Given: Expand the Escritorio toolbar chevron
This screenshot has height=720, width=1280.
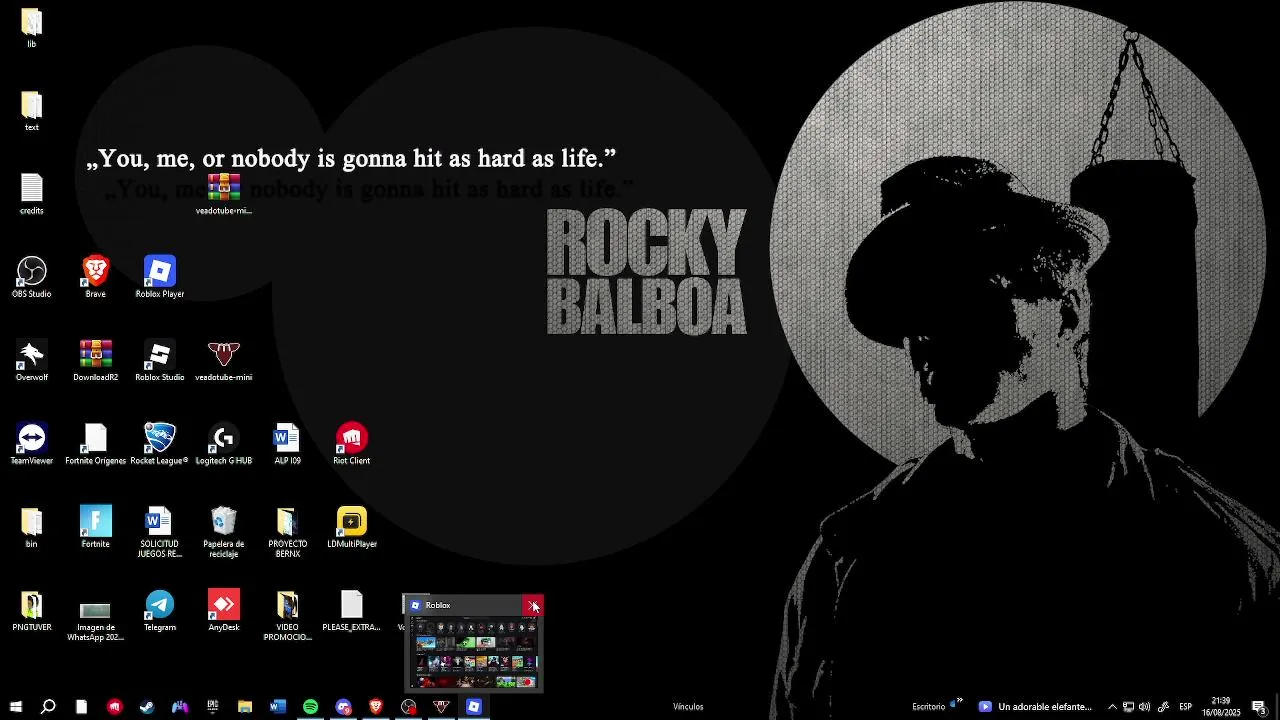Looking at the screenshot, I should point(959,703).
